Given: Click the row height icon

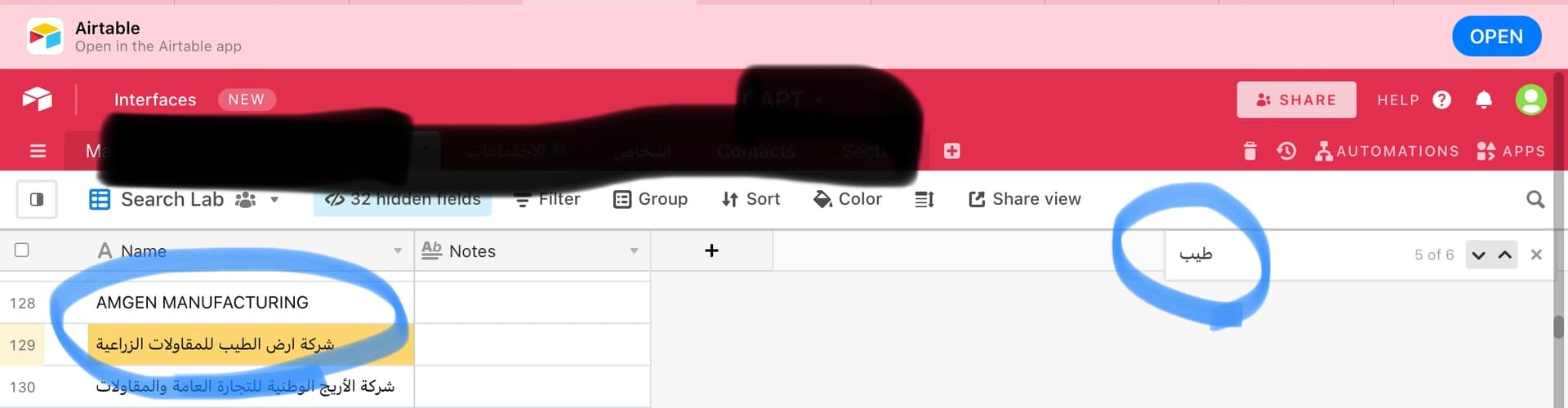Looking at the screenshot, I should tap(924, 199).
